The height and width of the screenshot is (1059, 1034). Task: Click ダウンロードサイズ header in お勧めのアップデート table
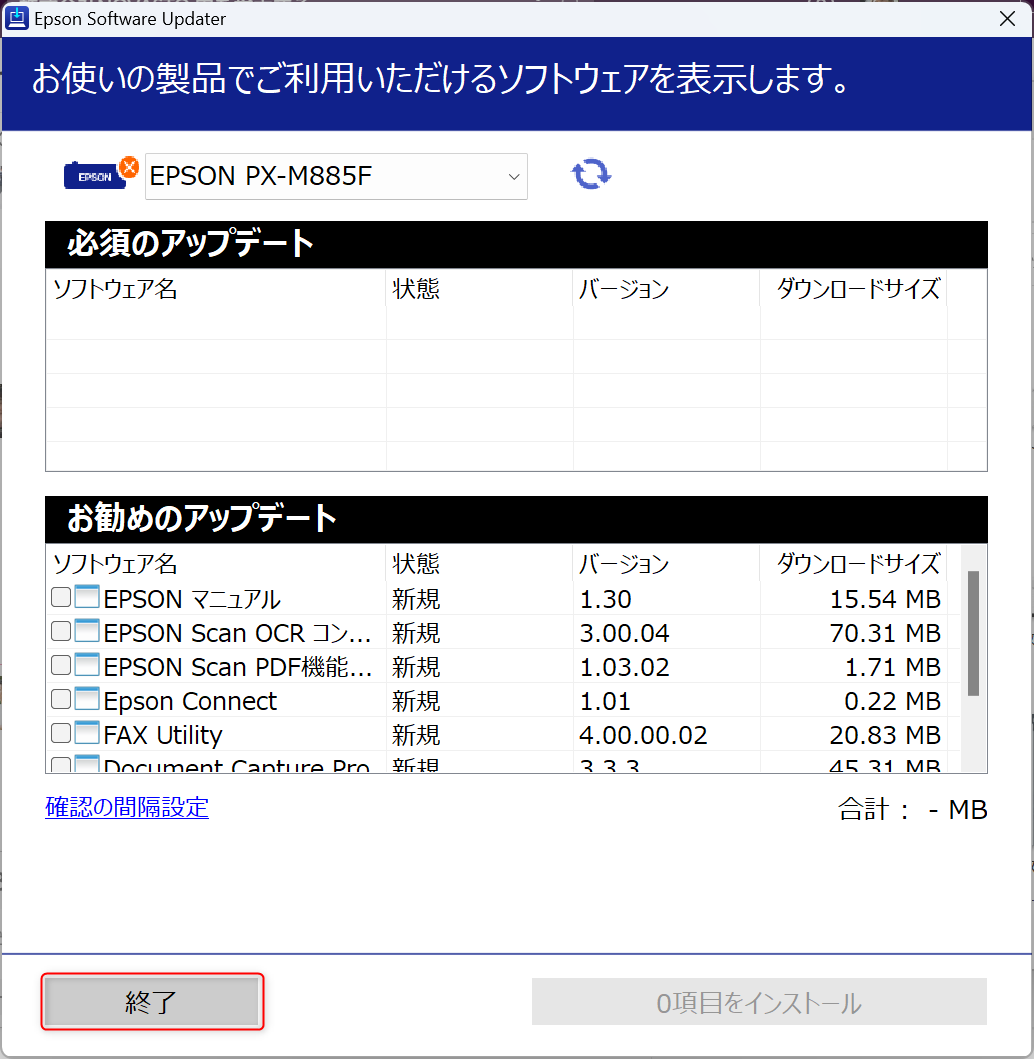858,564
